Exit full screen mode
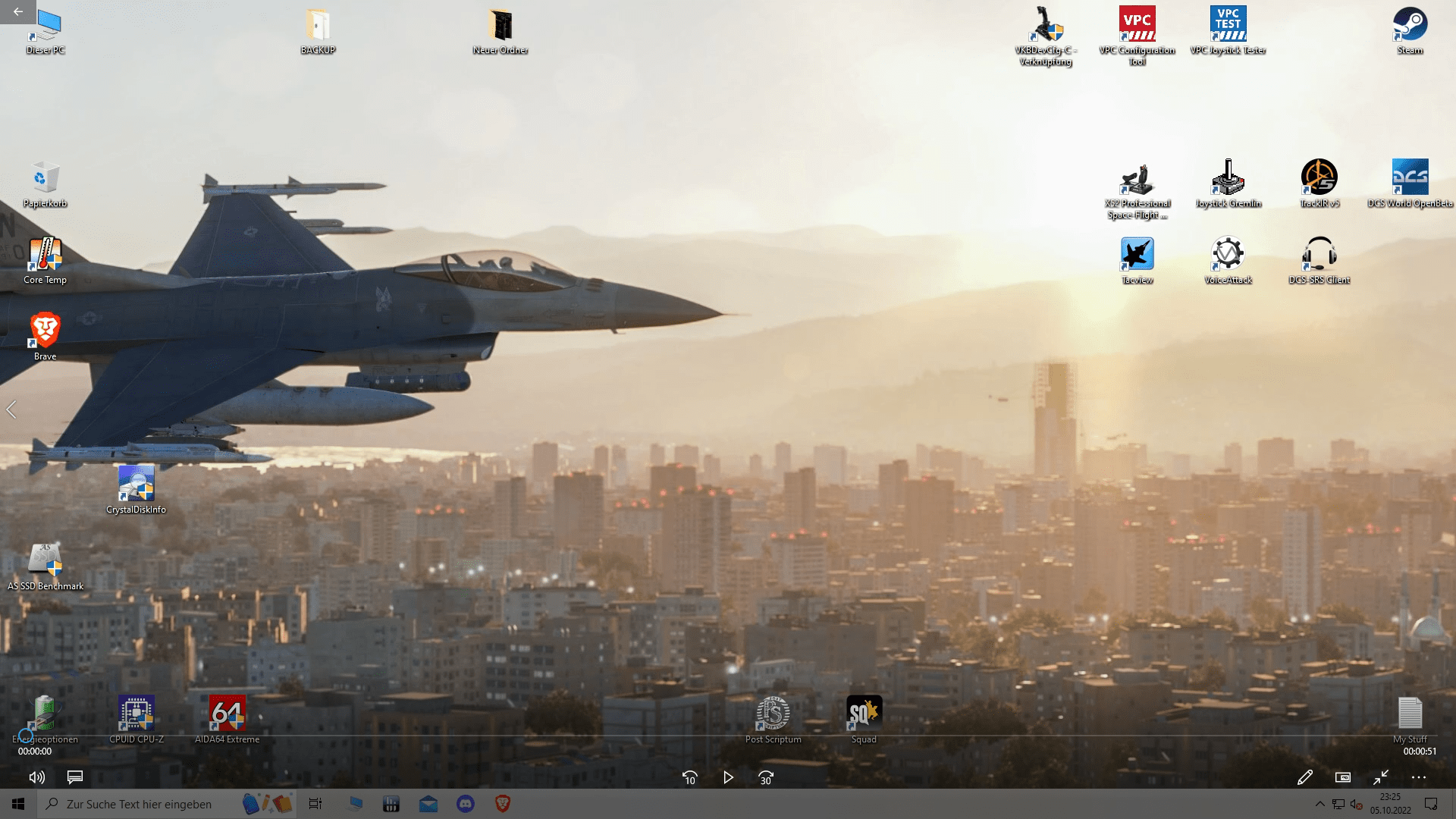 [1380, 777]
